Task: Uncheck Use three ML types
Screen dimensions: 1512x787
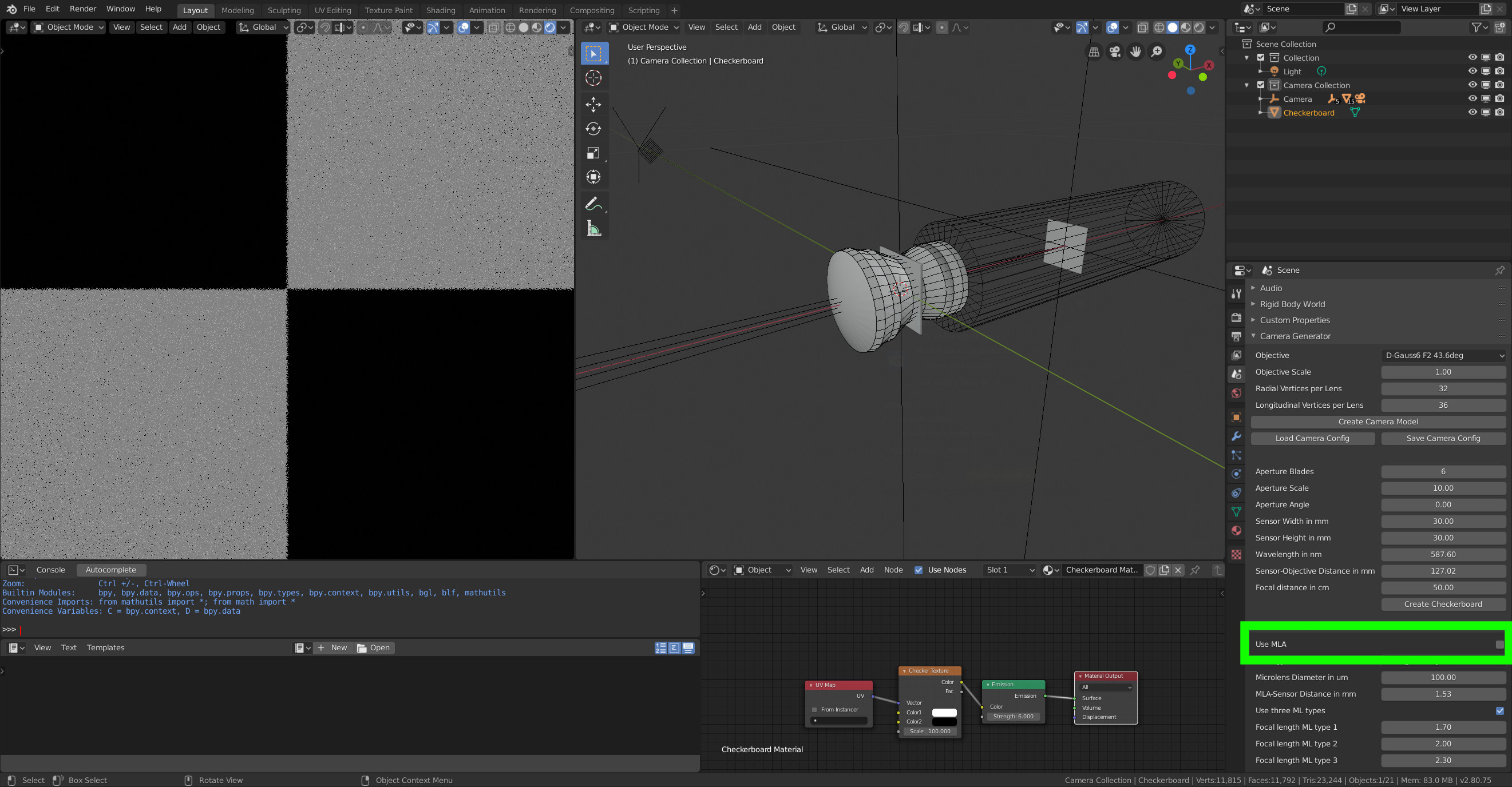Action: pos(1499,710)
